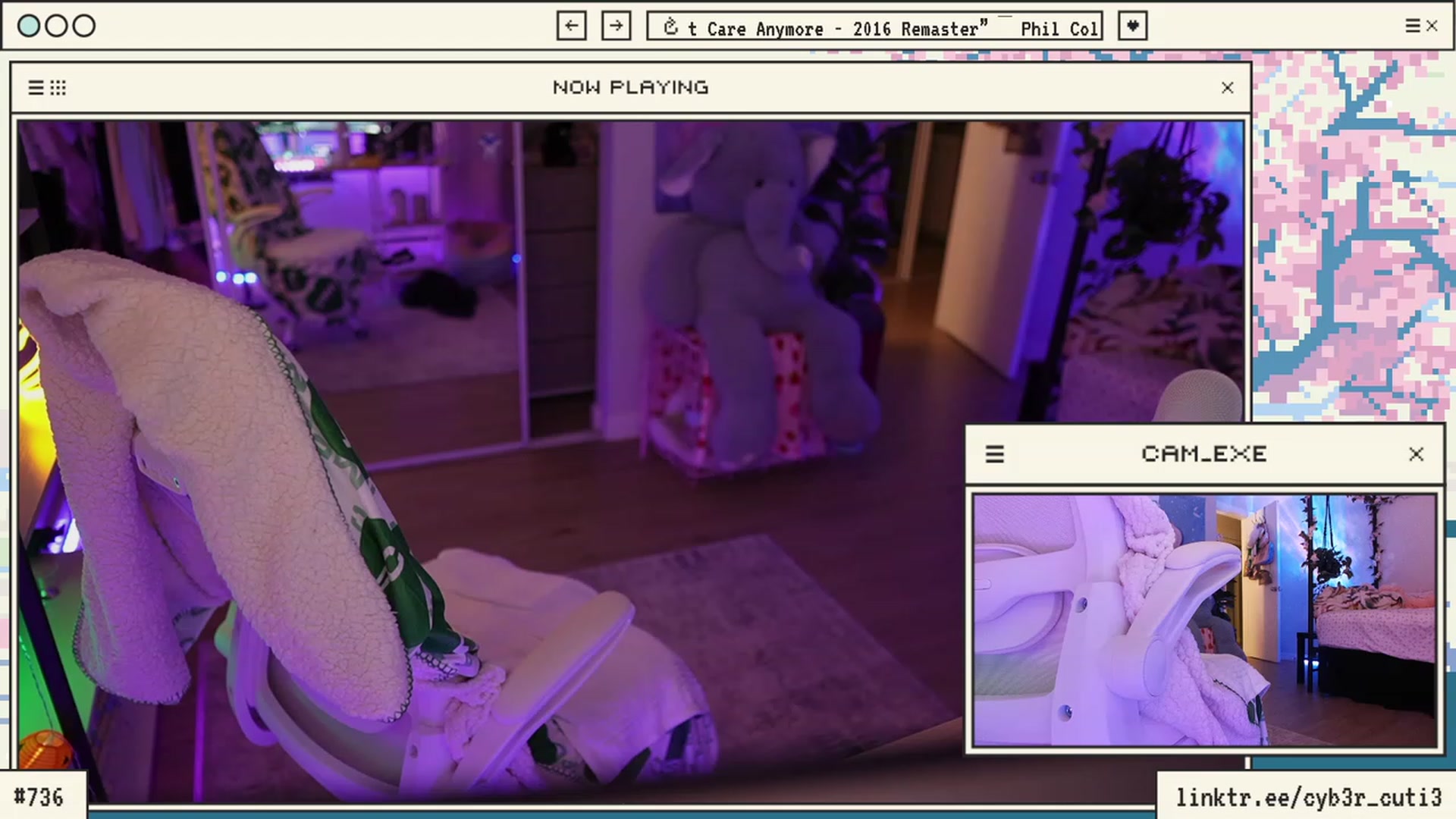Close the CAM_EXE window
The image size is (1456, 819).
click(1416, 454)
